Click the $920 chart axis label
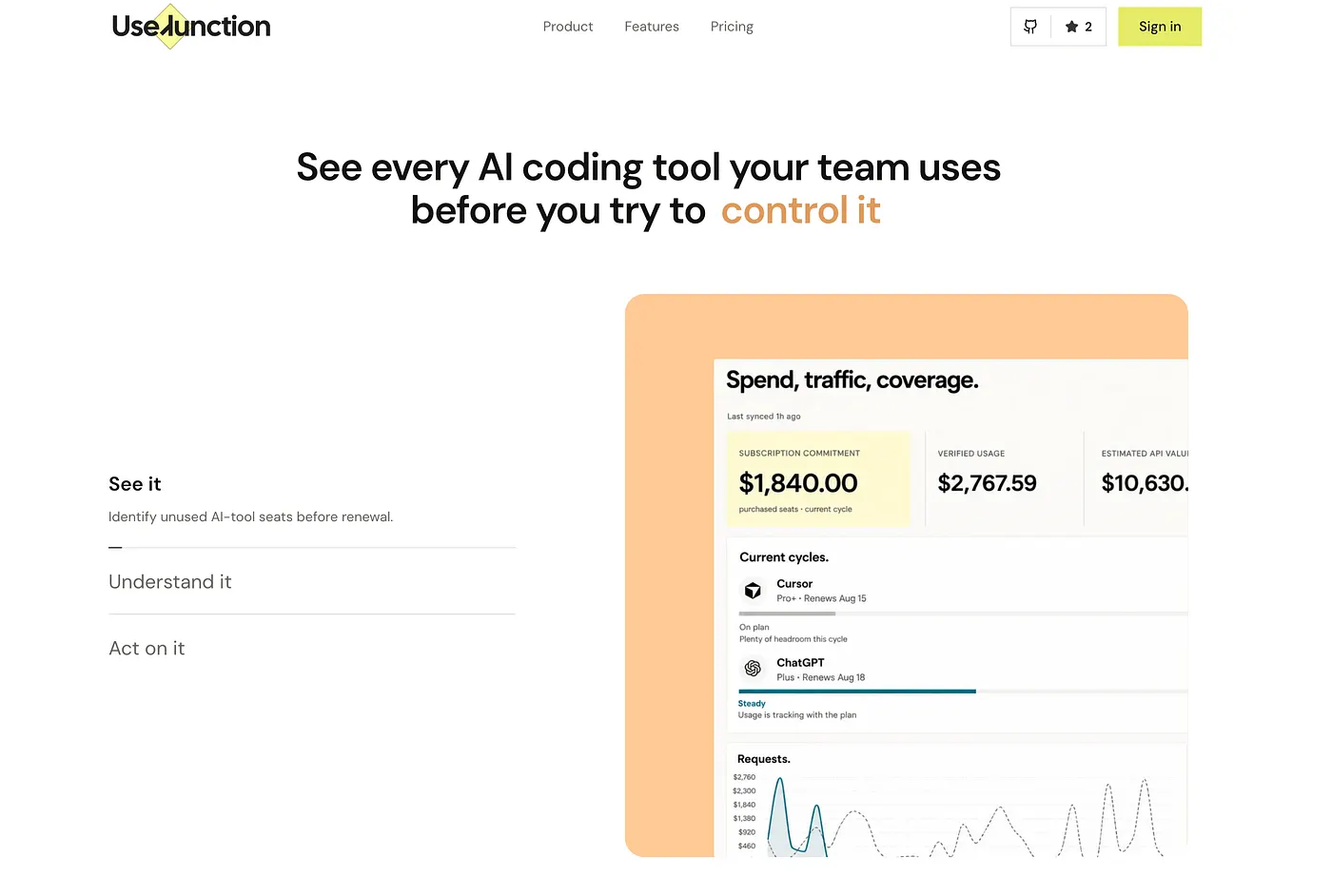The height and width of the screenshot is (896, 1332). [x=747, y=832]
